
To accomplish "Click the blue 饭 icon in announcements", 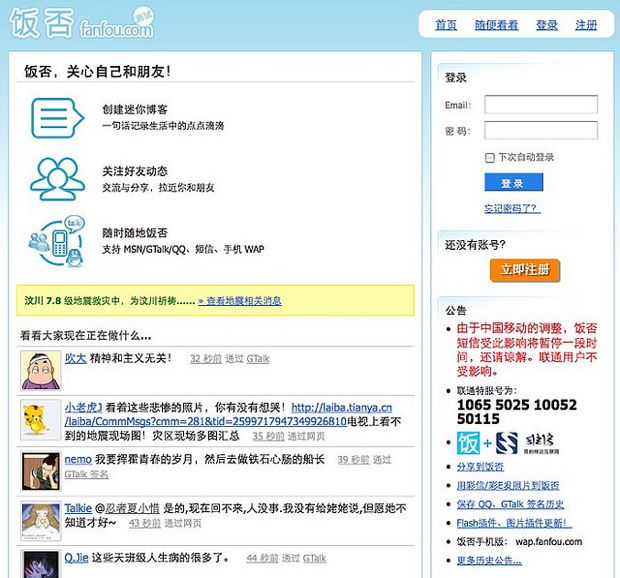I will [x=468, y=442].
